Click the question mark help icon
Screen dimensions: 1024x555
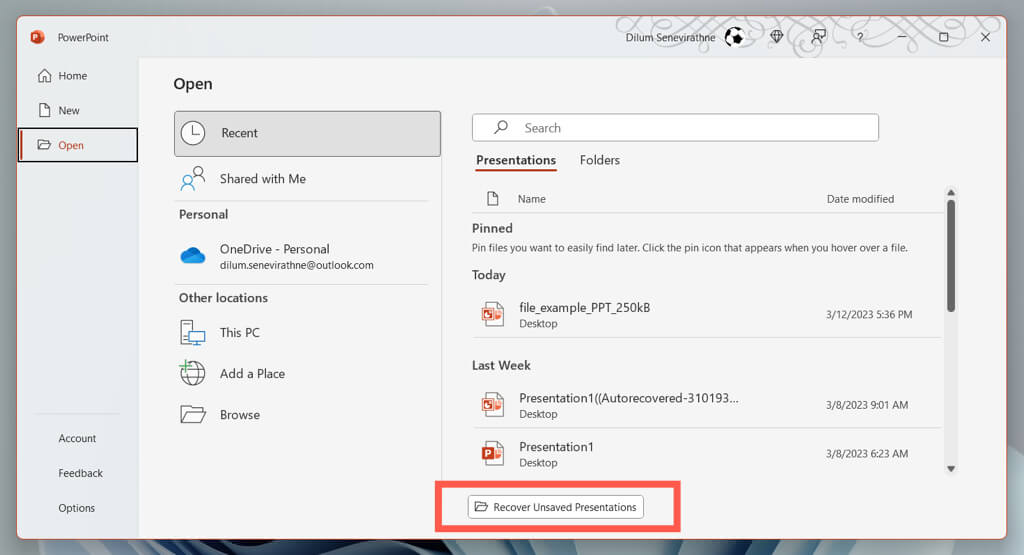(860, 37)
